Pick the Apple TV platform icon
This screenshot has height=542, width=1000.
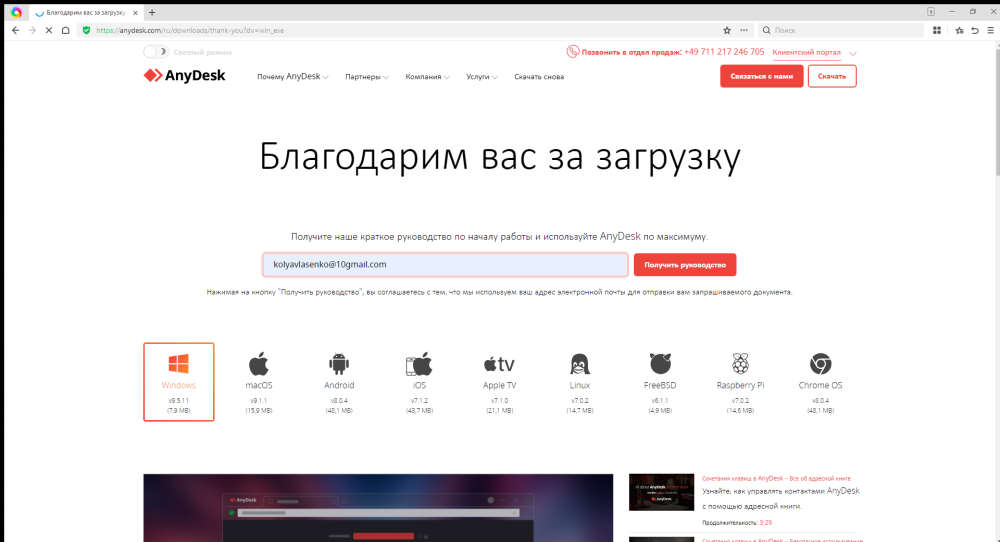click(x=499, y=364)
